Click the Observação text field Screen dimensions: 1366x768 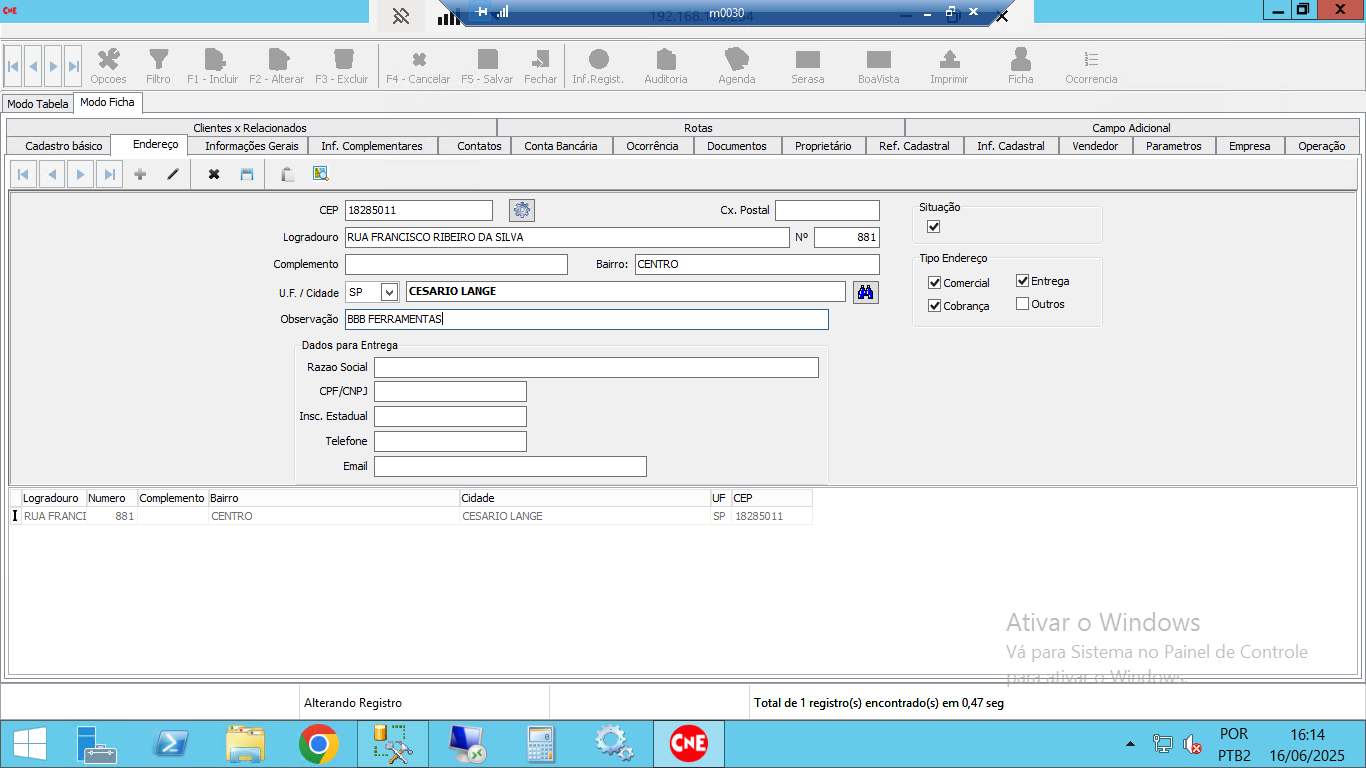586,319
